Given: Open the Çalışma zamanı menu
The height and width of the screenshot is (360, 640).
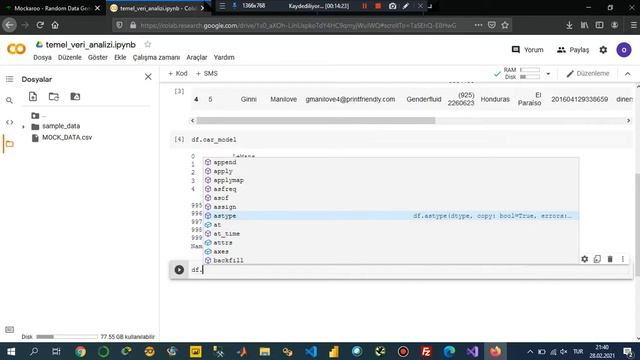Looking at the screenshot, I should click(156, 58).
